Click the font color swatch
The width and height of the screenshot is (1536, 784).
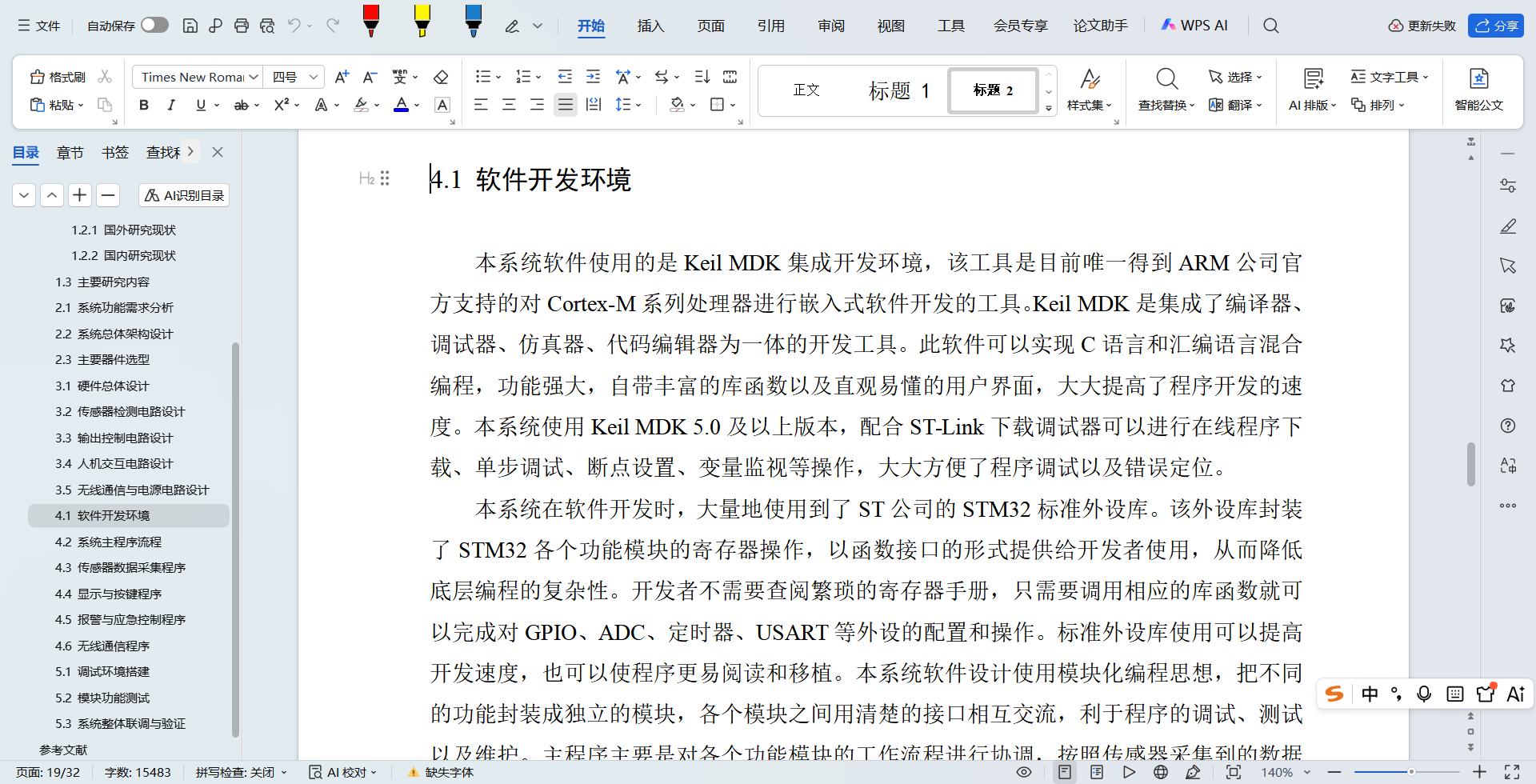point(402,105)
